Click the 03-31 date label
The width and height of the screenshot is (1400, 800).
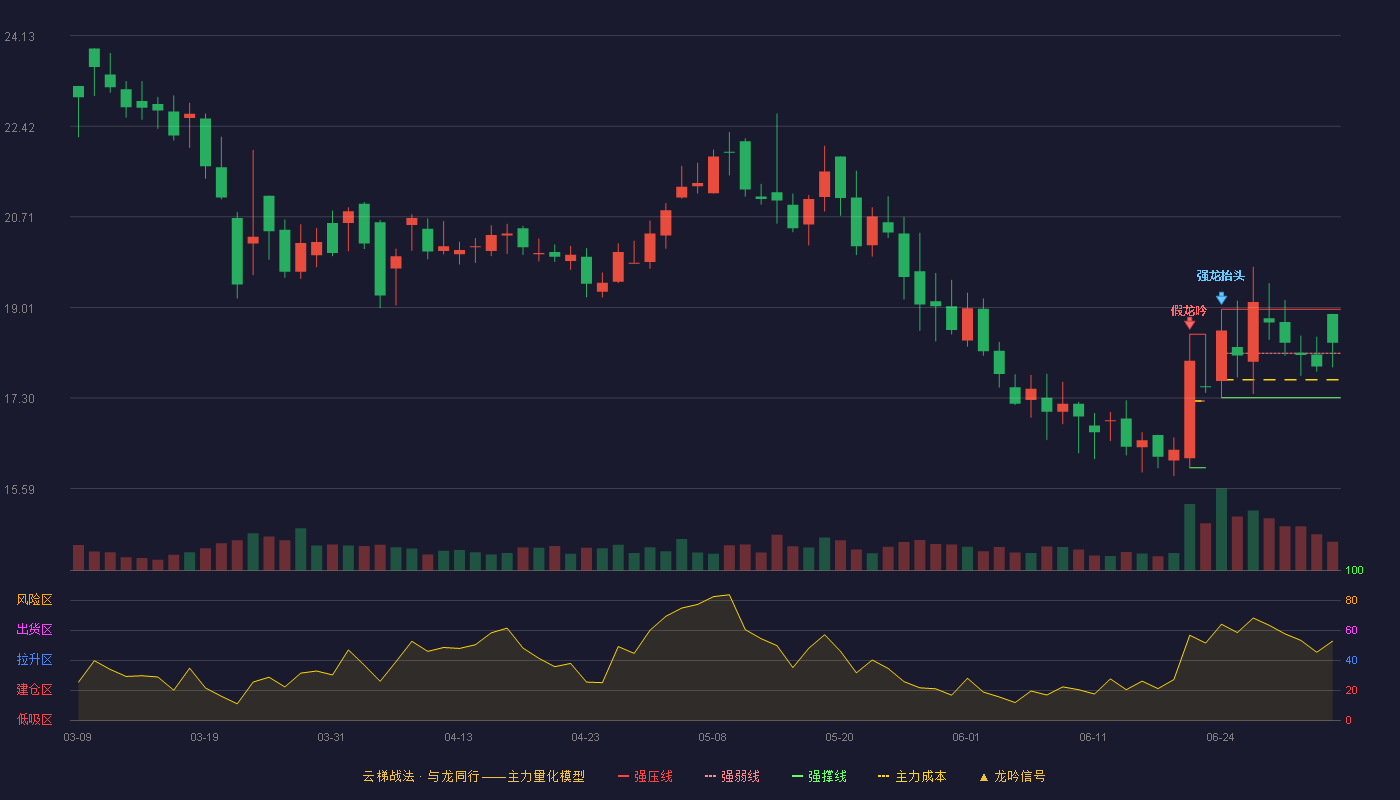click(331, 737)
